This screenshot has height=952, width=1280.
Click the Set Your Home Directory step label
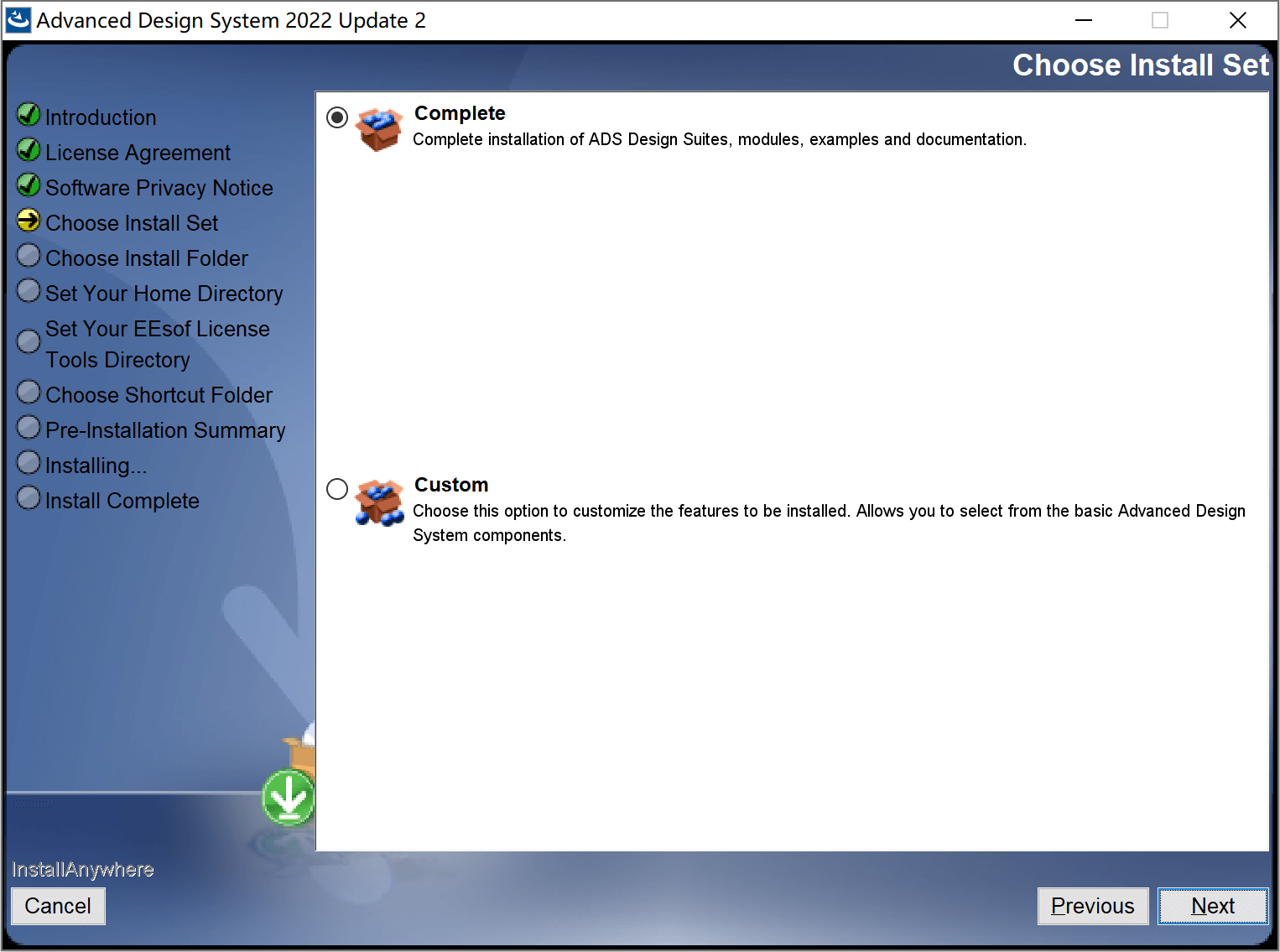(x=164, y=294)
